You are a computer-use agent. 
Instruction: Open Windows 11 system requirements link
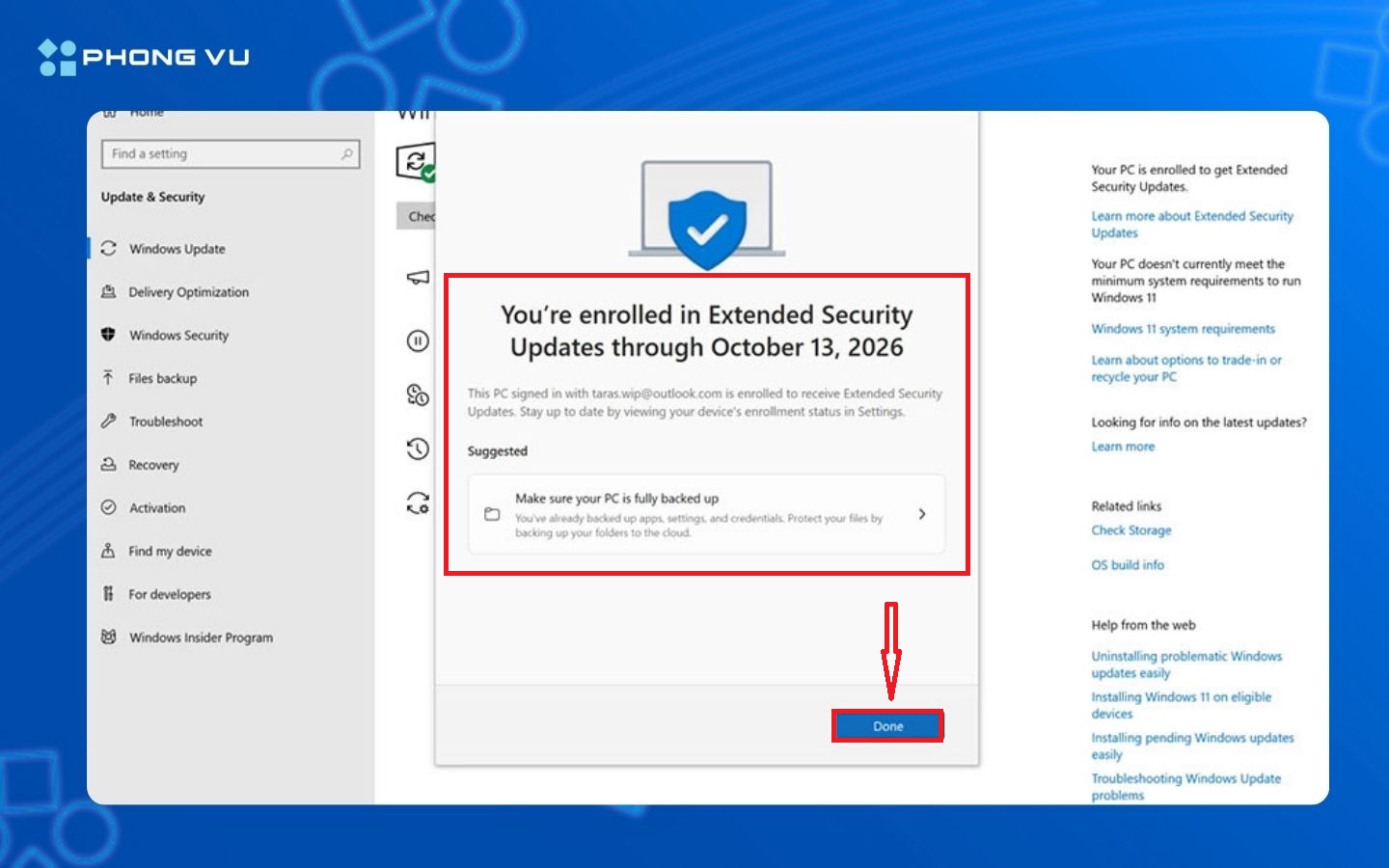[1184, 329]
